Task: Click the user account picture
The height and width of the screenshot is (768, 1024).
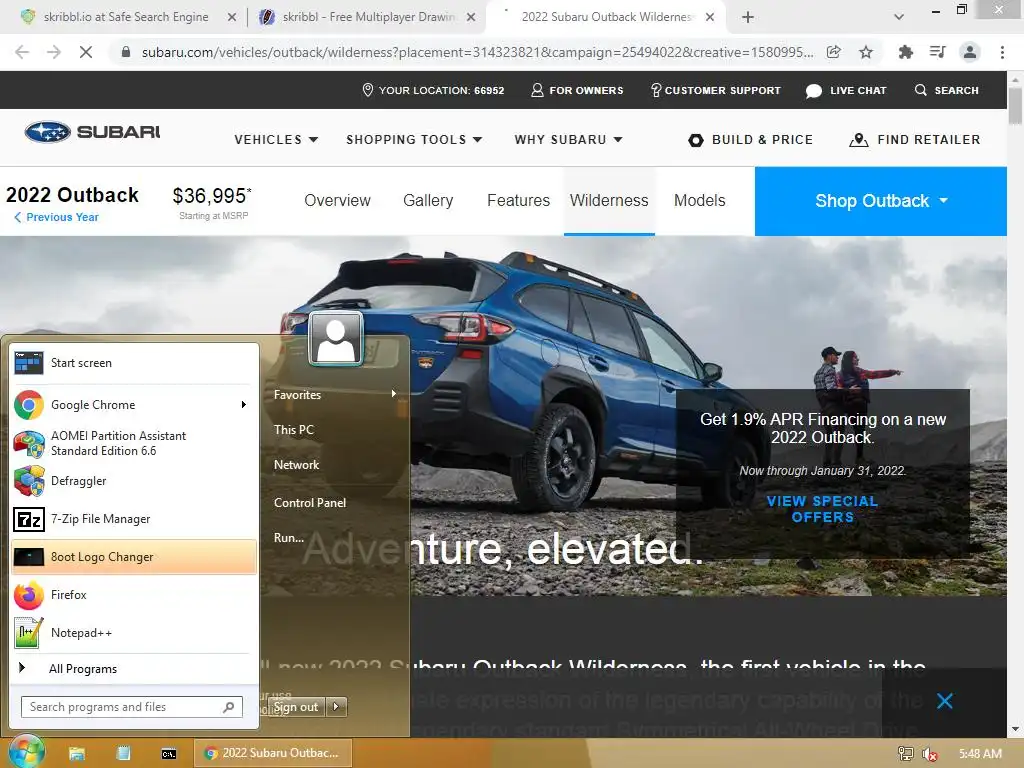Action: [336, 338]
